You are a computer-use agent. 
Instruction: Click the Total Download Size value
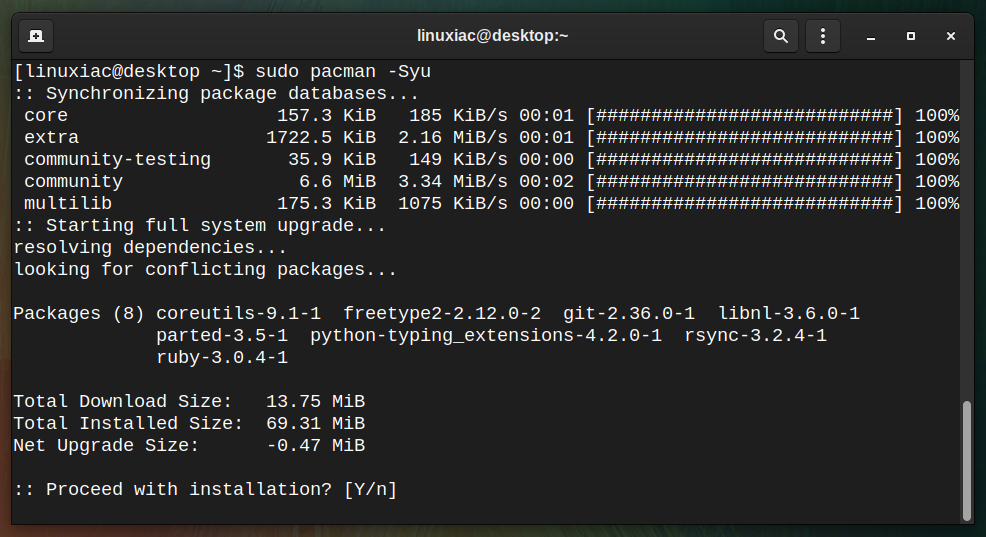[x=315, y=402]
